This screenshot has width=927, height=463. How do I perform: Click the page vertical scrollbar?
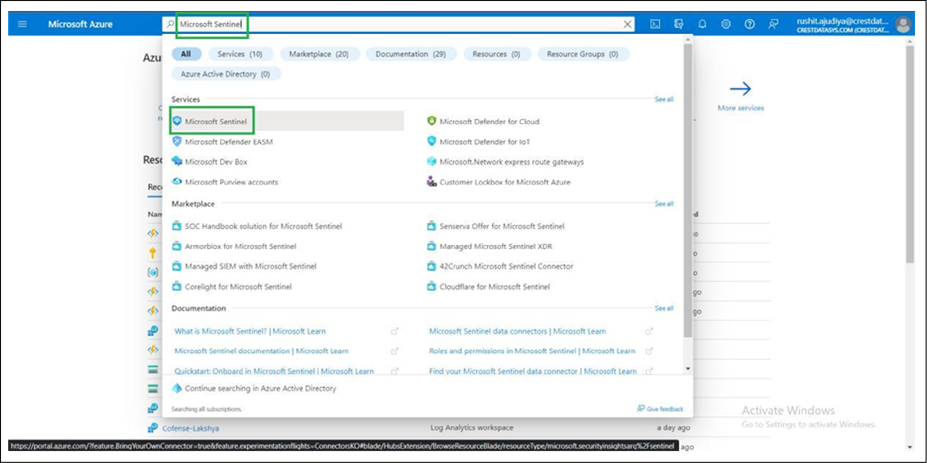[910, 154]
